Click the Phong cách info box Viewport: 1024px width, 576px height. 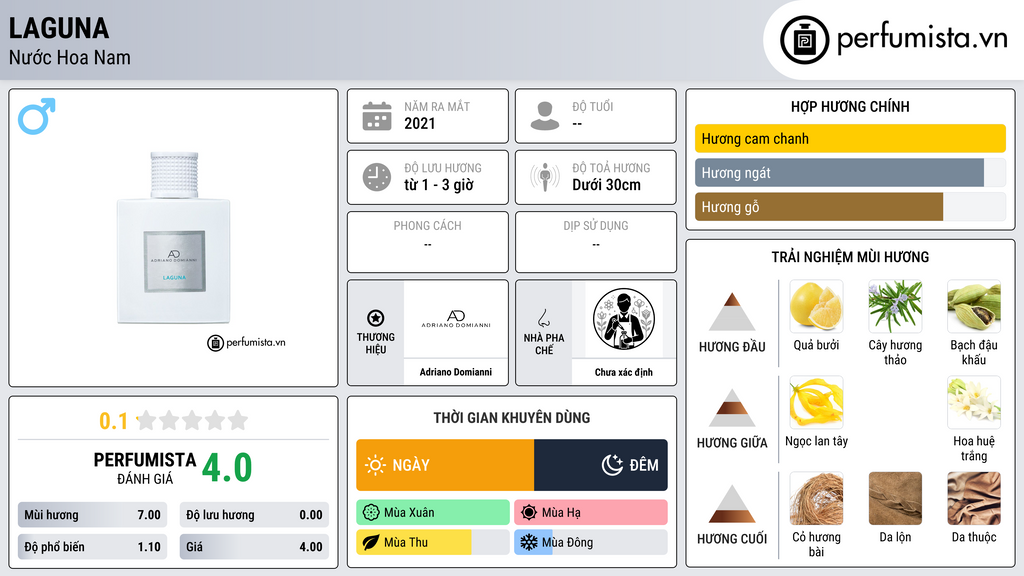click(x=428, y=242)
